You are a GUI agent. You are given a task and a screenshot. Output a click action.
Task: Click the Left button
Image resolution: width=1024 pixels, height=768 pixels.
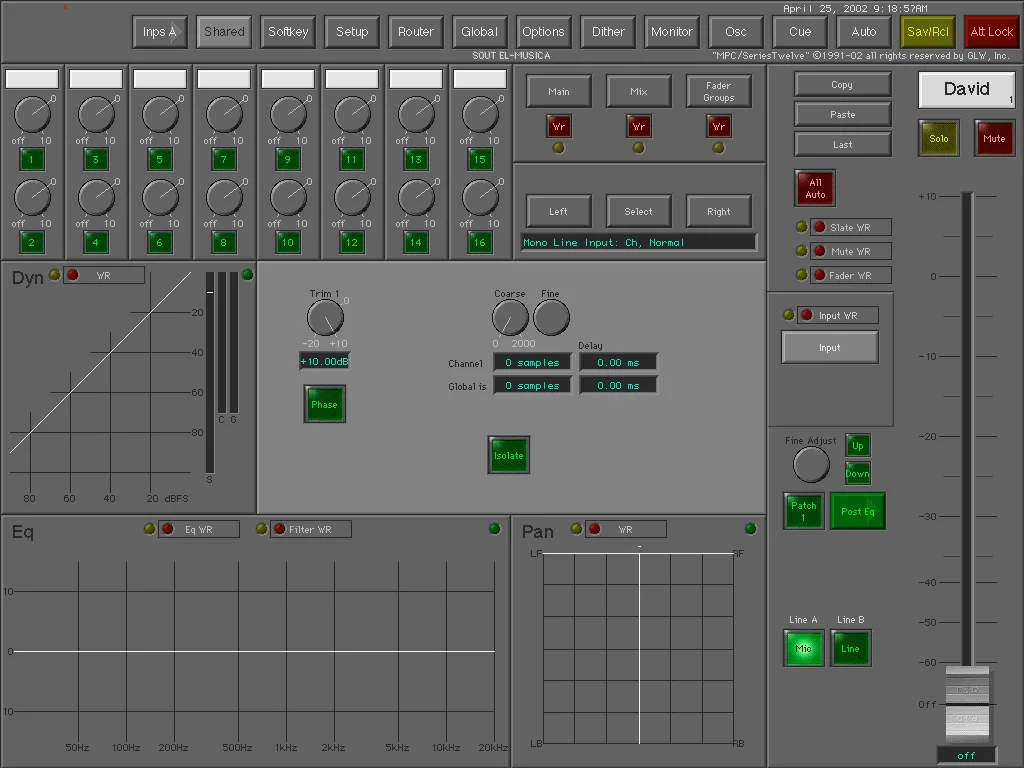click(x=559, y=212)
